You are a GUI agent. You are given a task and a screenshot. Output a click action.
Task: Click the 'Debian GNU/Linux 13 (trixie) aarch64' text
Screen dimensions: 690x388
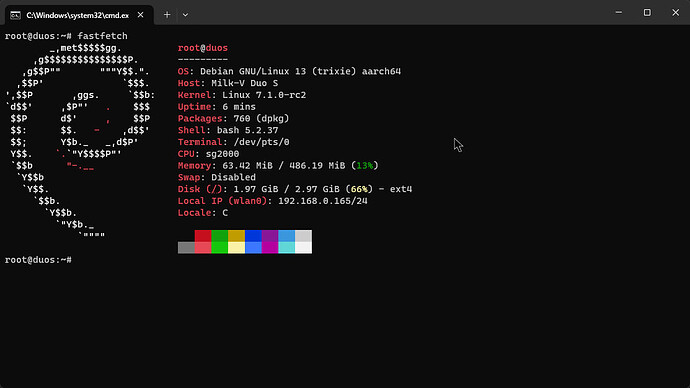[x=301, y=71]
